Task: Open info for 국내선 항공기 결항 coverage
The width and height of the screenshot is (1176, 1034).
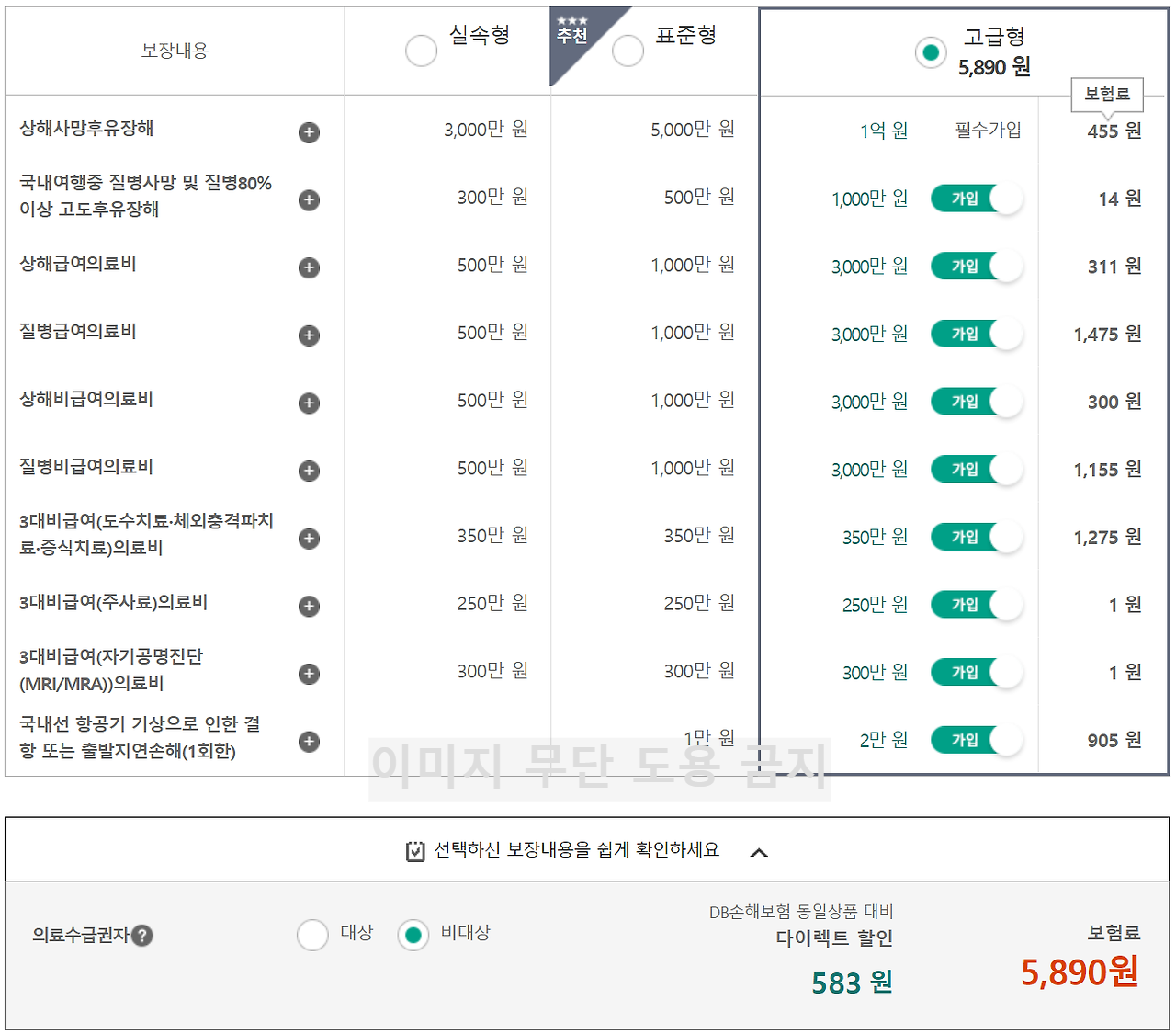Action: pos(309,740)
